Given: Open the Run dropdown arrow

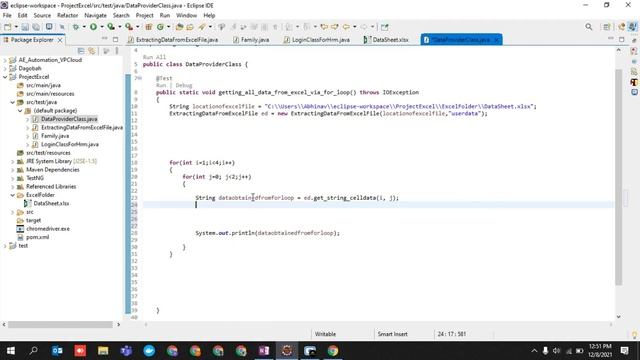Looking at the screenshot, I should click(102, 27).
